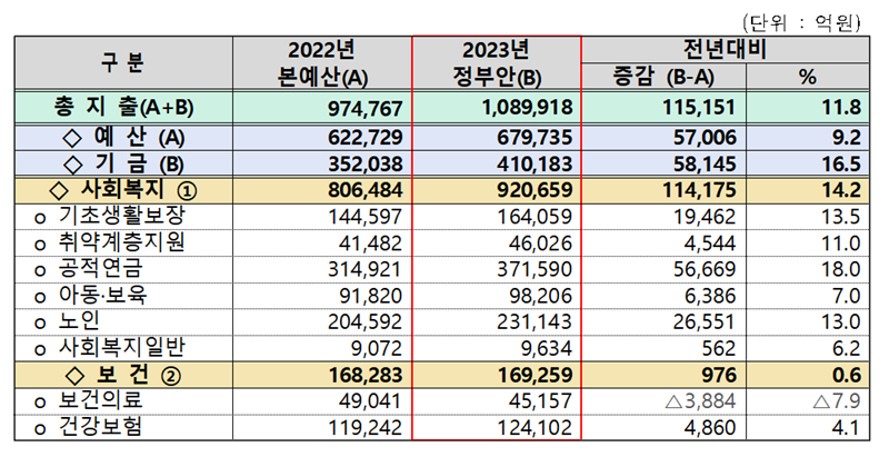889x457 pixels.
Task: Click the 전년대비 header cell
Action: (725, 50)
